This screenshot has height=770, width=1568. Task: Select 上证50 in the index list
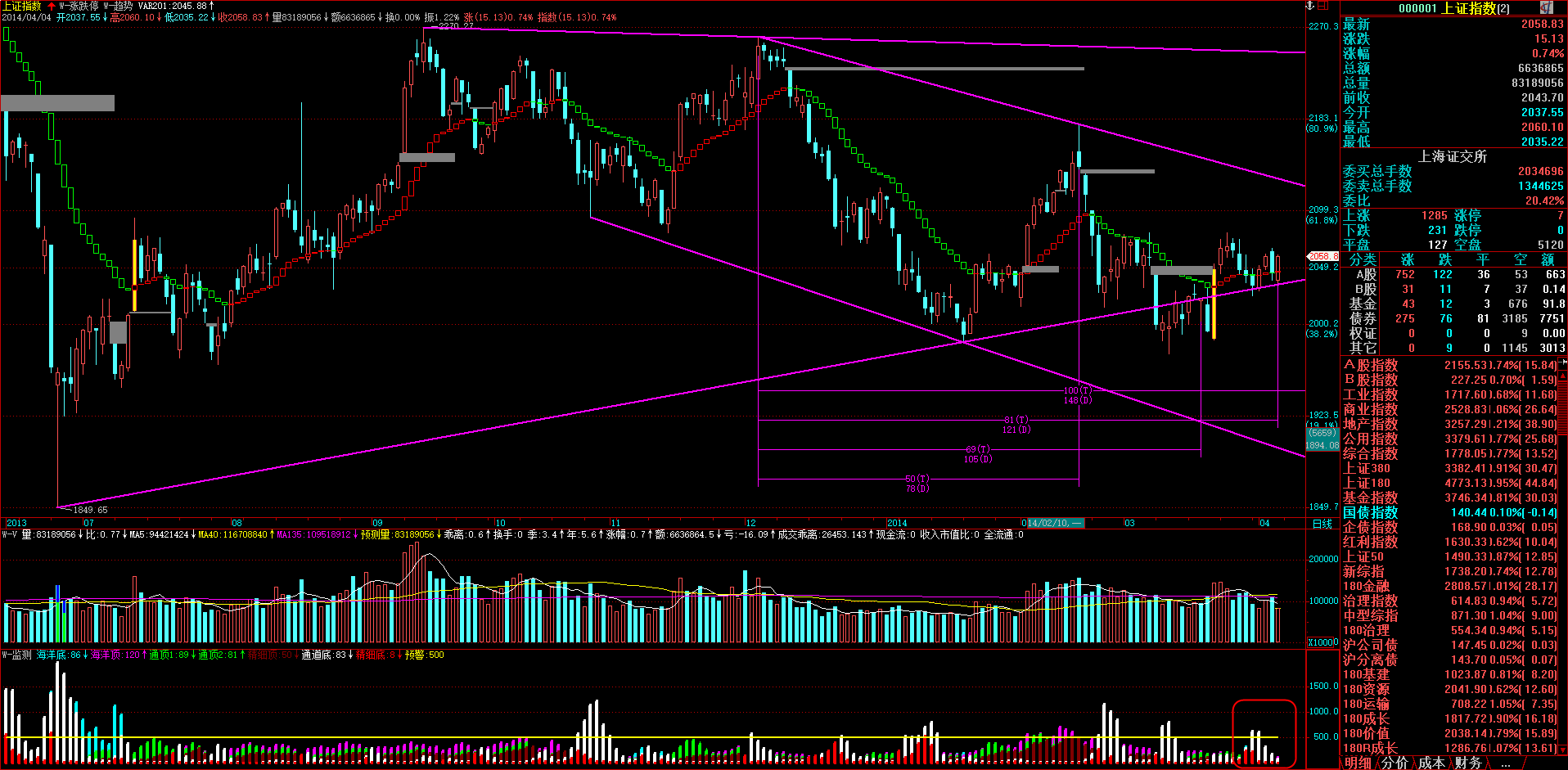pos(1363,556)
